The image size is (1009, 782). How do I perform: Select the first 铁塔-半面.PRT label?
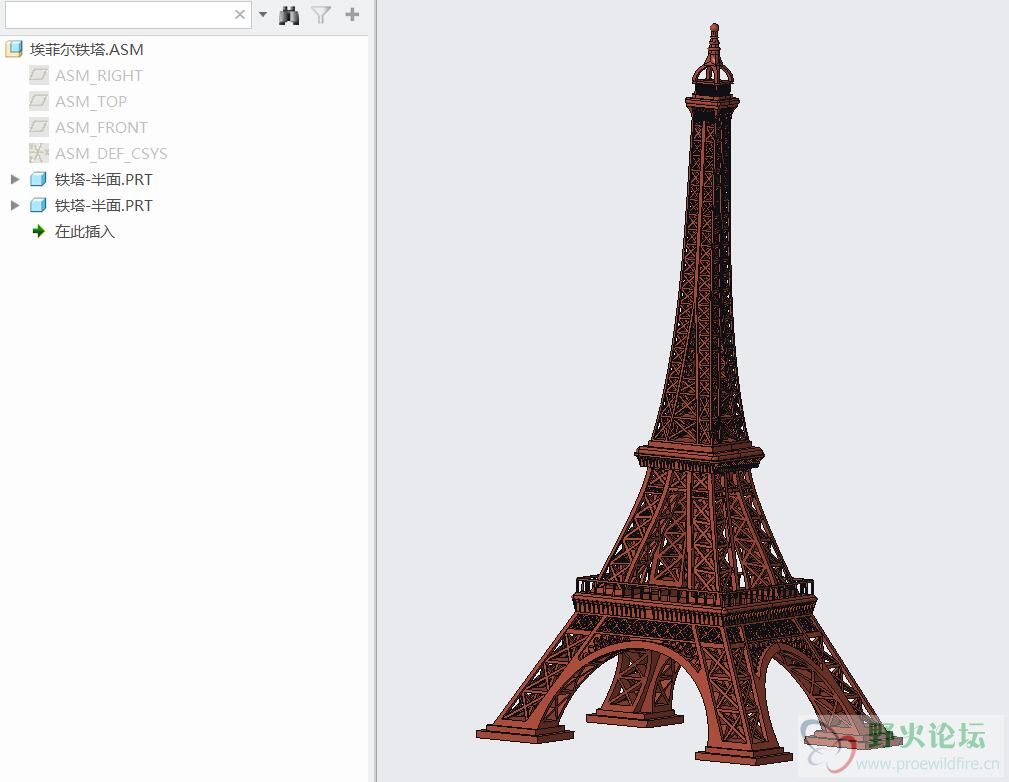[104, 180]
